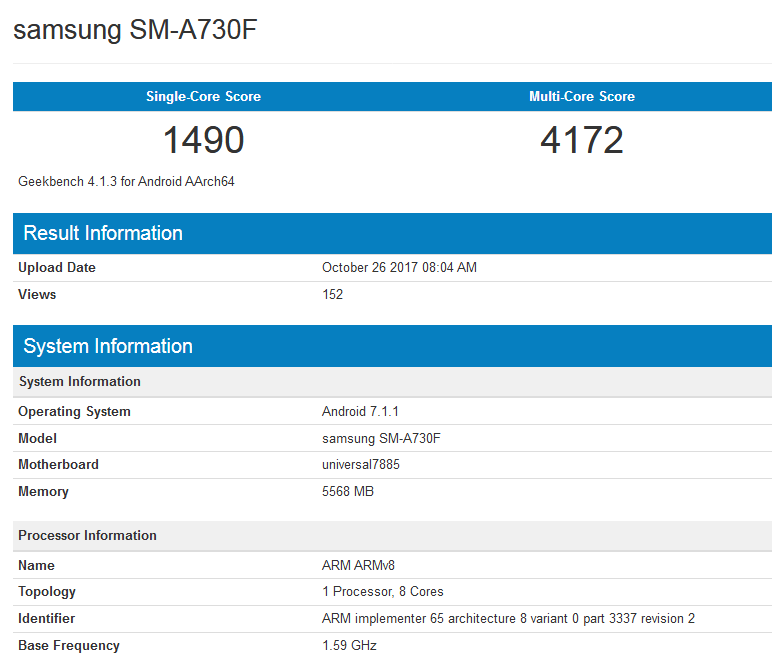Click the samsung SM-A730F page title
Viewport: 781px width, 664px height.
coord(135,30)
